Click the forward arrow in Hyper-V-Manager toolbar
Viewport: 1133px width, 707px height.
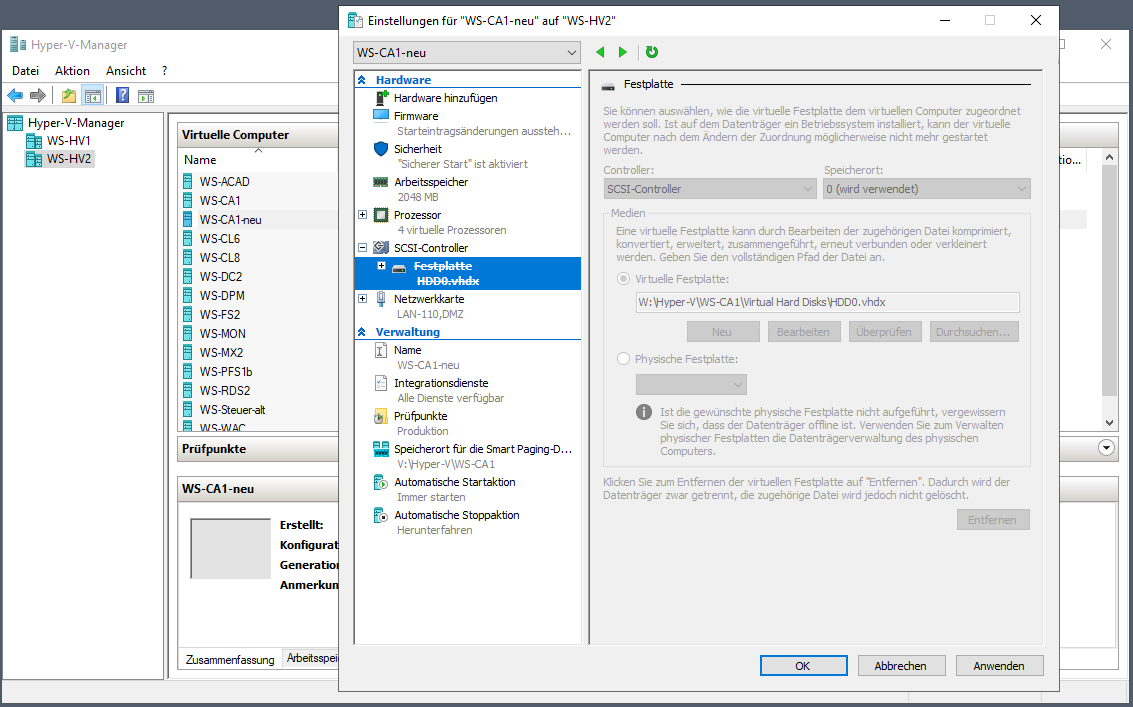point(38,95)
